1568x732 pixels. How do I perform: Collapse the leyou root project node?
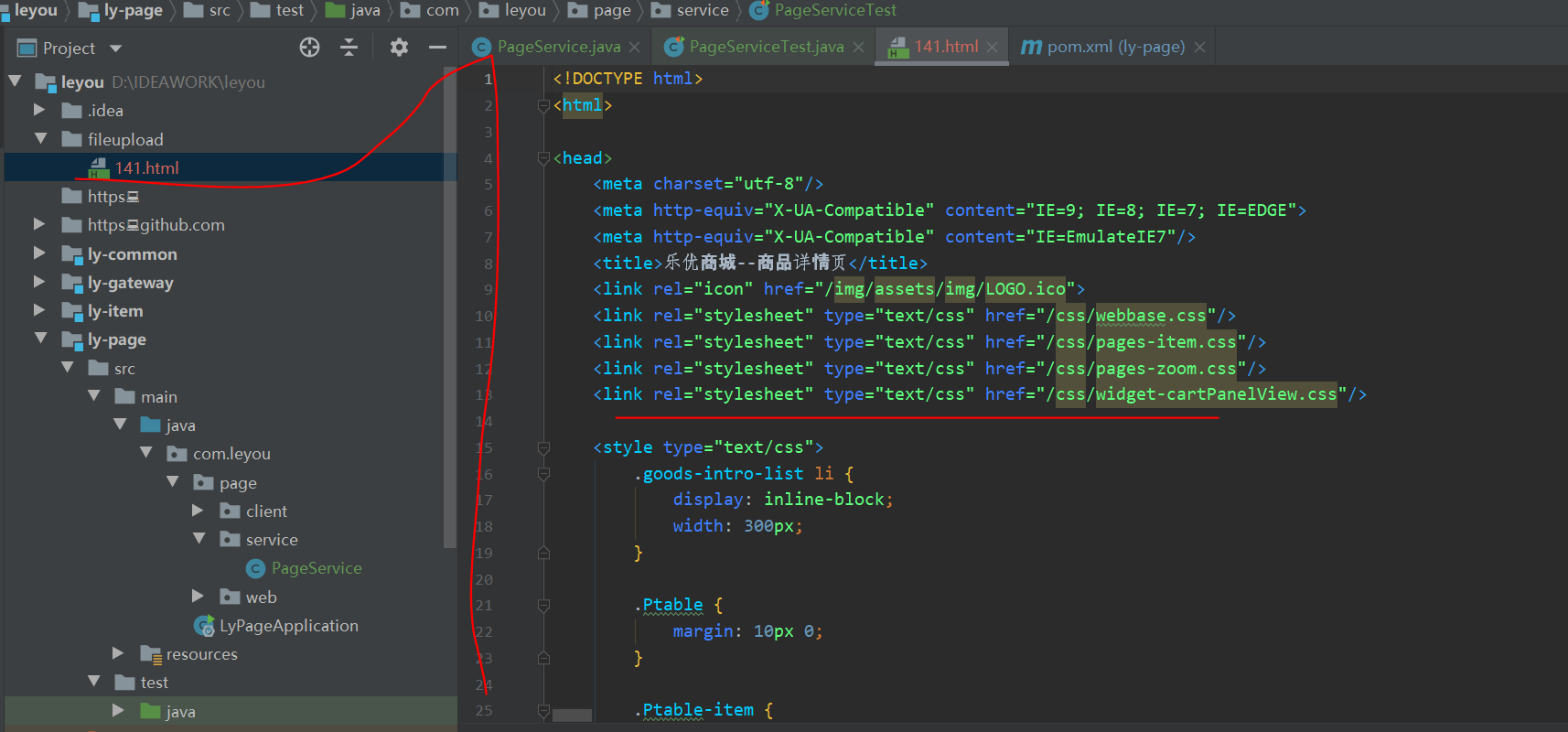tap(15, 81)
